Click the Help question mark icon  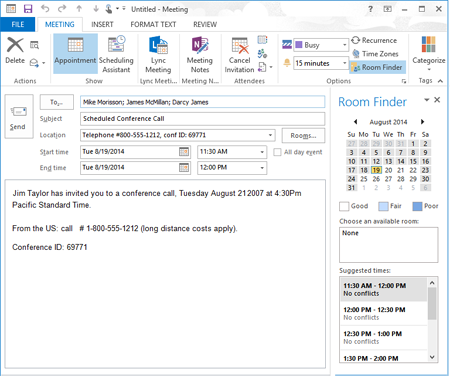click(x=370, y=9)
